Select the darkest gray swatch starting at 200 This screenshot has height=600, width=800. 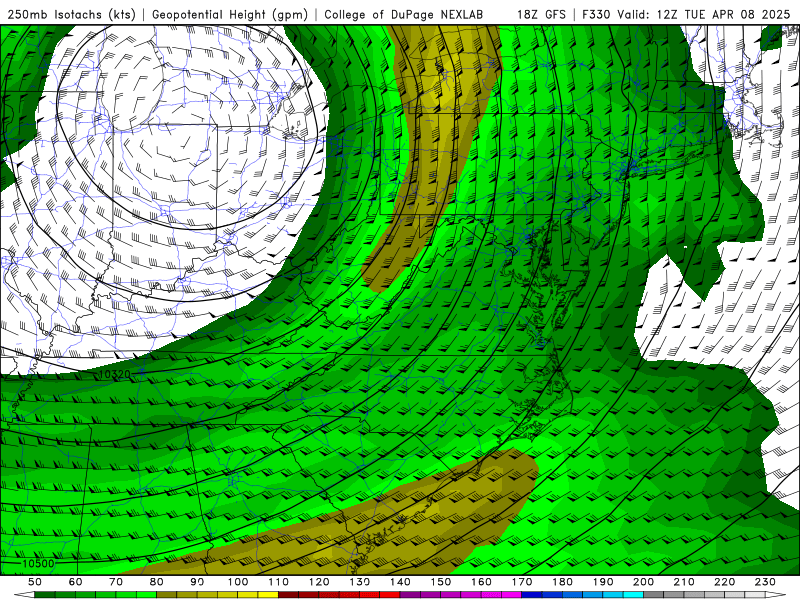point(654,595)
